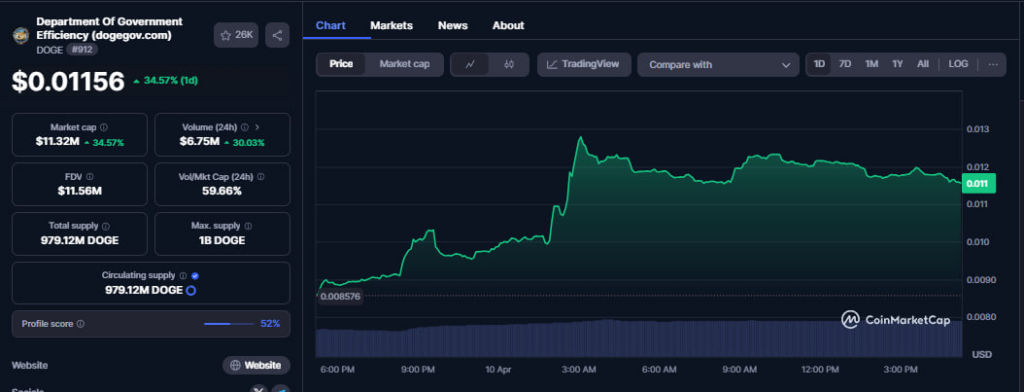Open the Compare with dropdown

[x=718, y=65]
